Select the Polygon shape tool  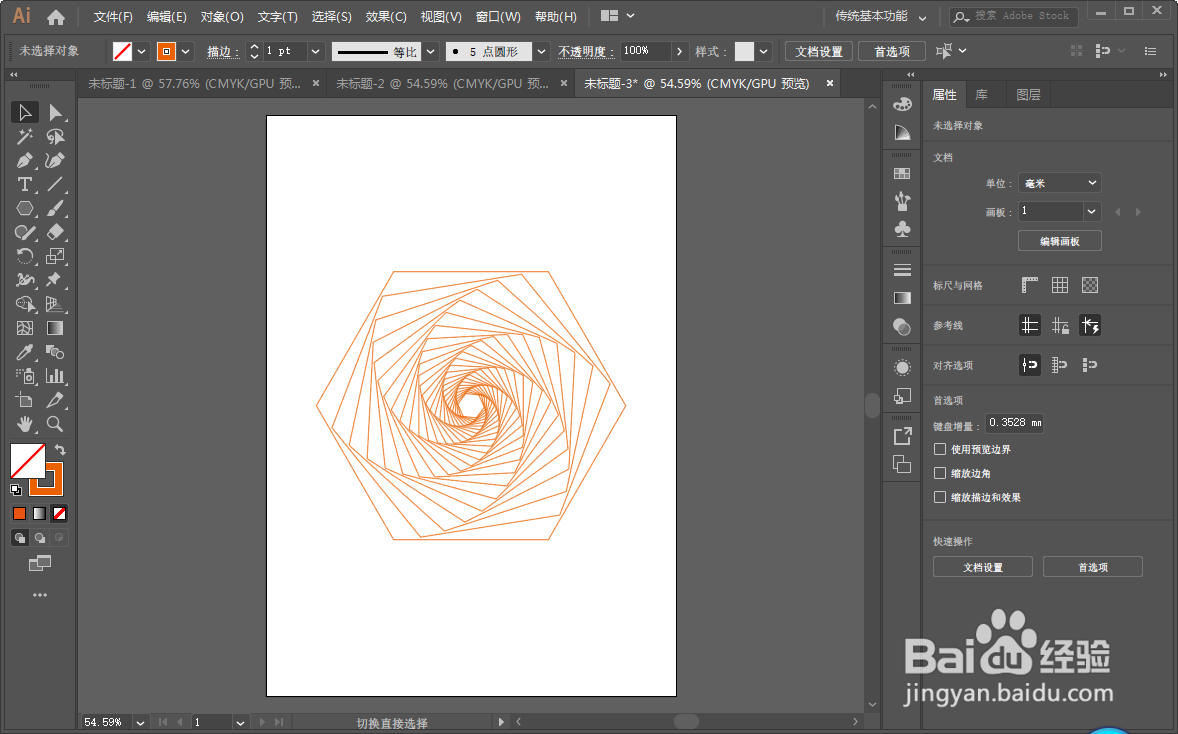[x=25, y=208]
